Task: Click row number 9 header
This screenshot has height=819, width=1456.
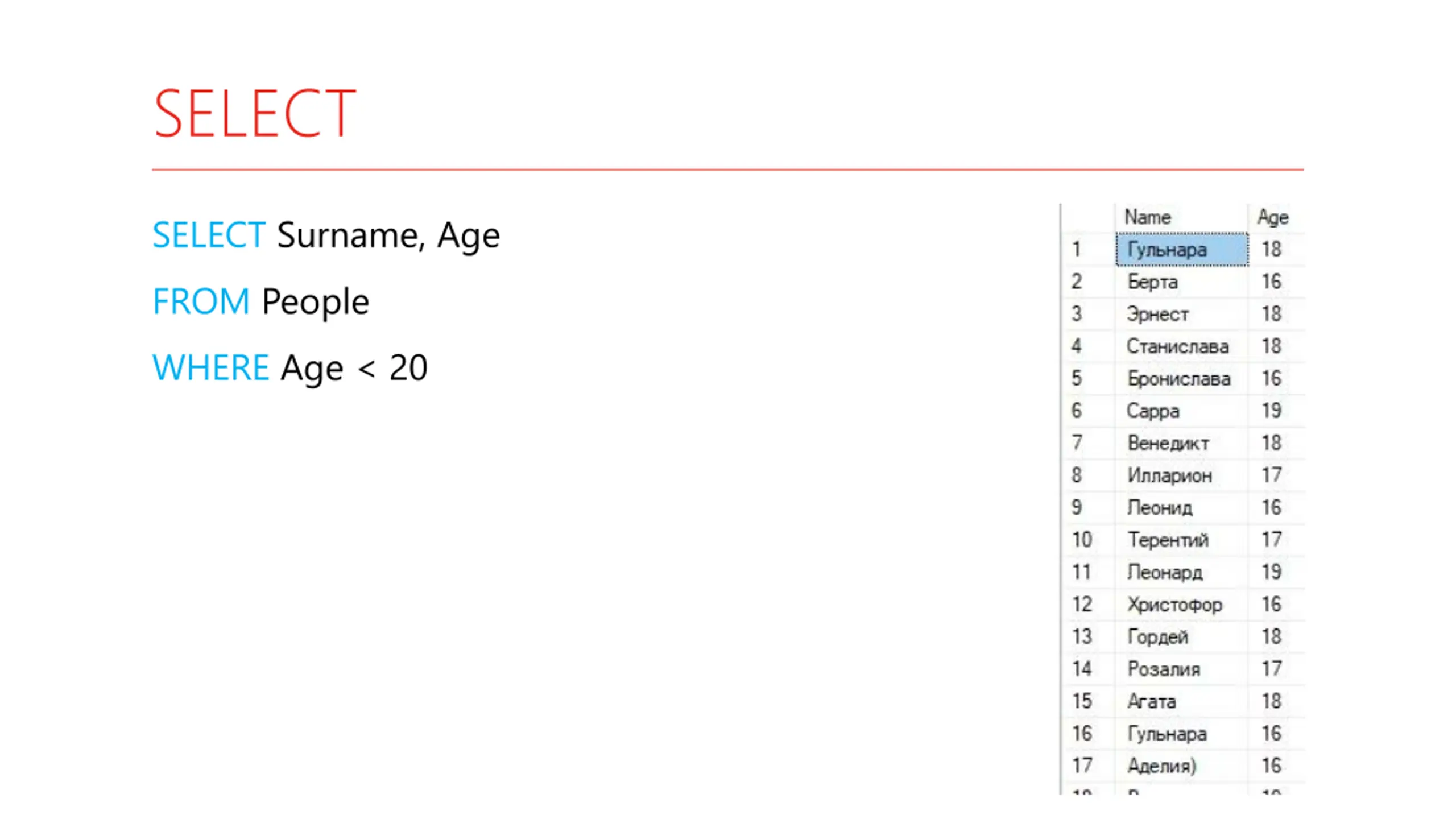Action: (x=1088, y=507)
